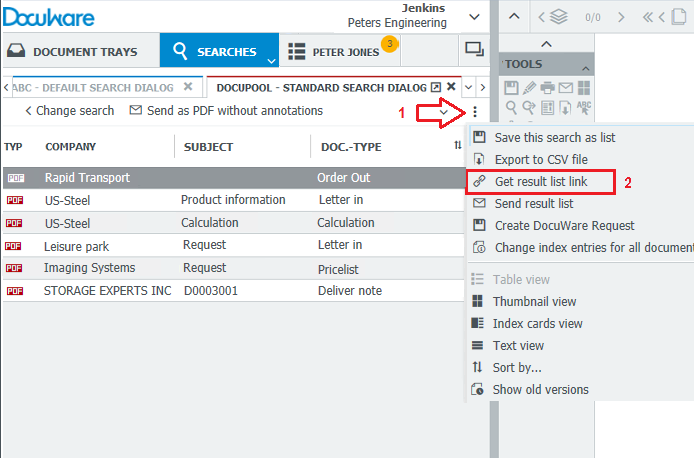Choose Export to CSV file
This screenshot has height=458, width=694.
tap(540, 159)
